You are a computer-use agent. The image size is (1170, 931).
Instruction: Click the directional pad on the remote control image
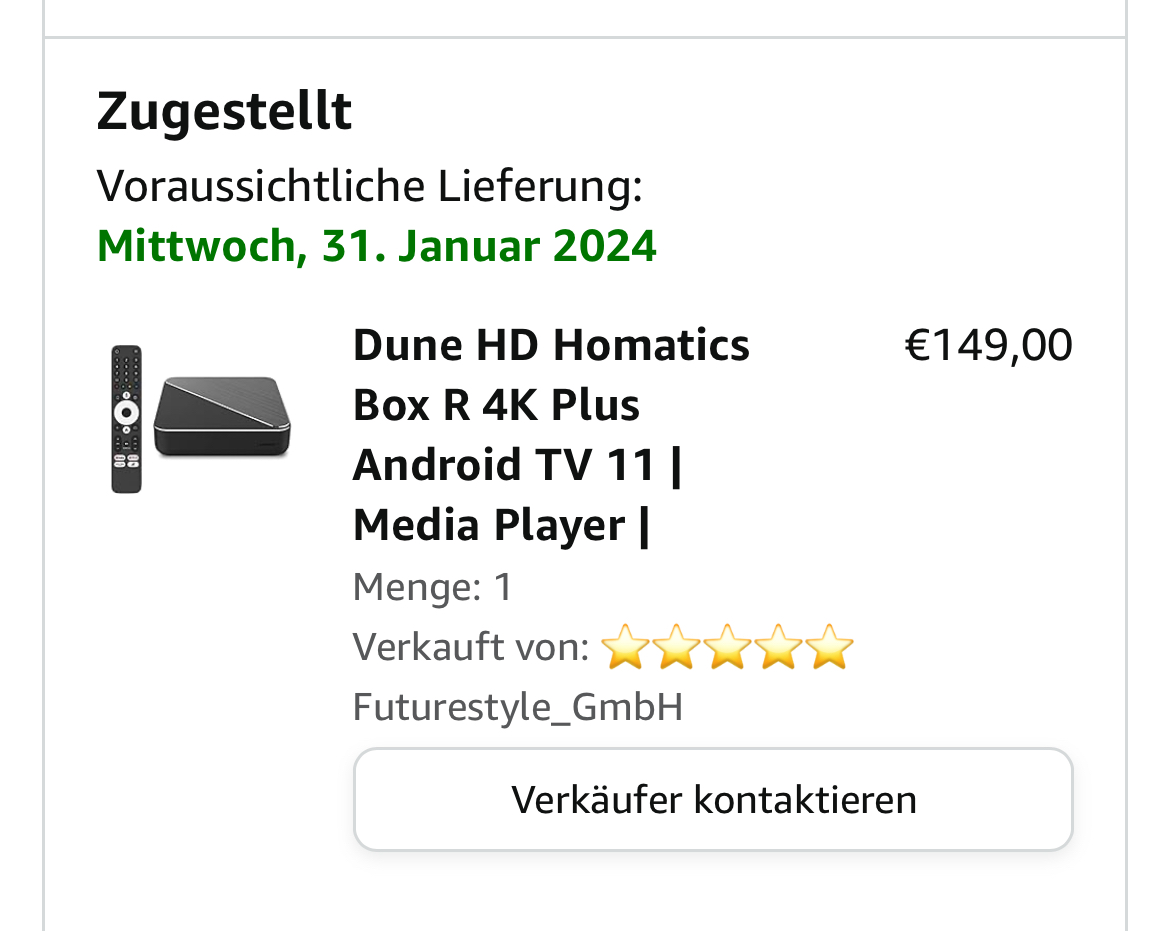tap(126, 412)
